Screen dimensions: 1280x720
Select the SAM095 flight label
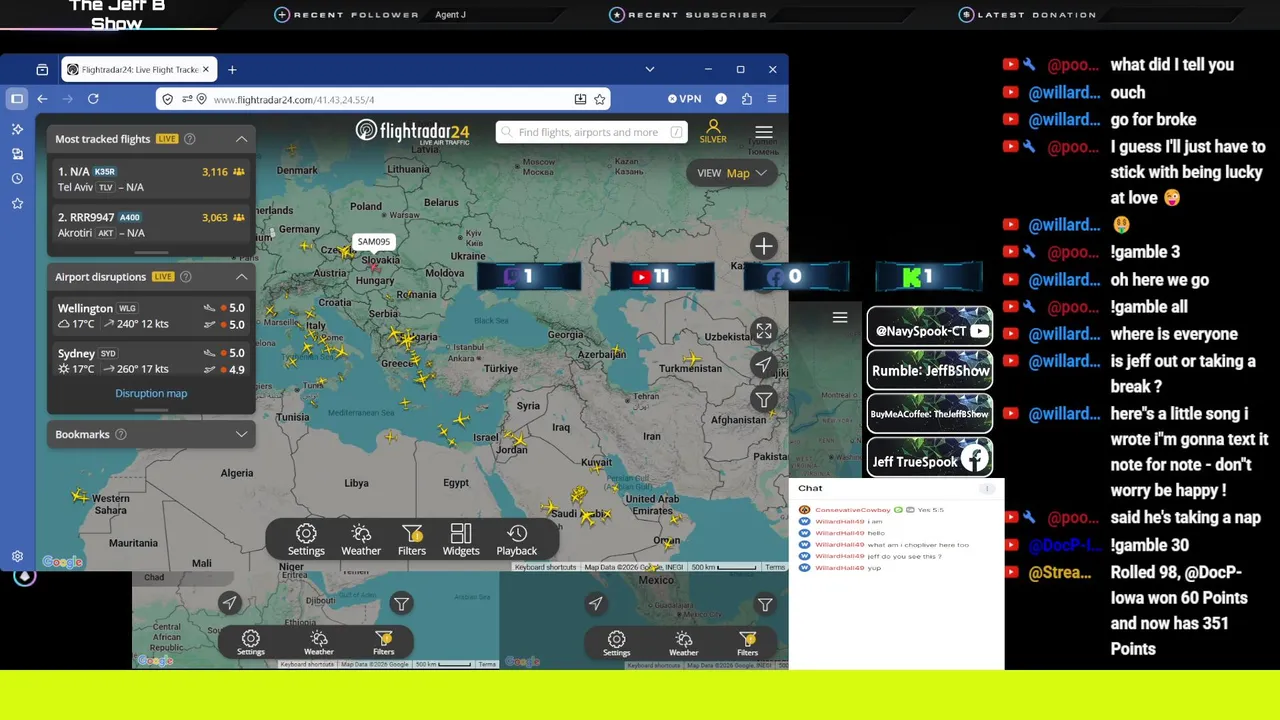[374, 241]
